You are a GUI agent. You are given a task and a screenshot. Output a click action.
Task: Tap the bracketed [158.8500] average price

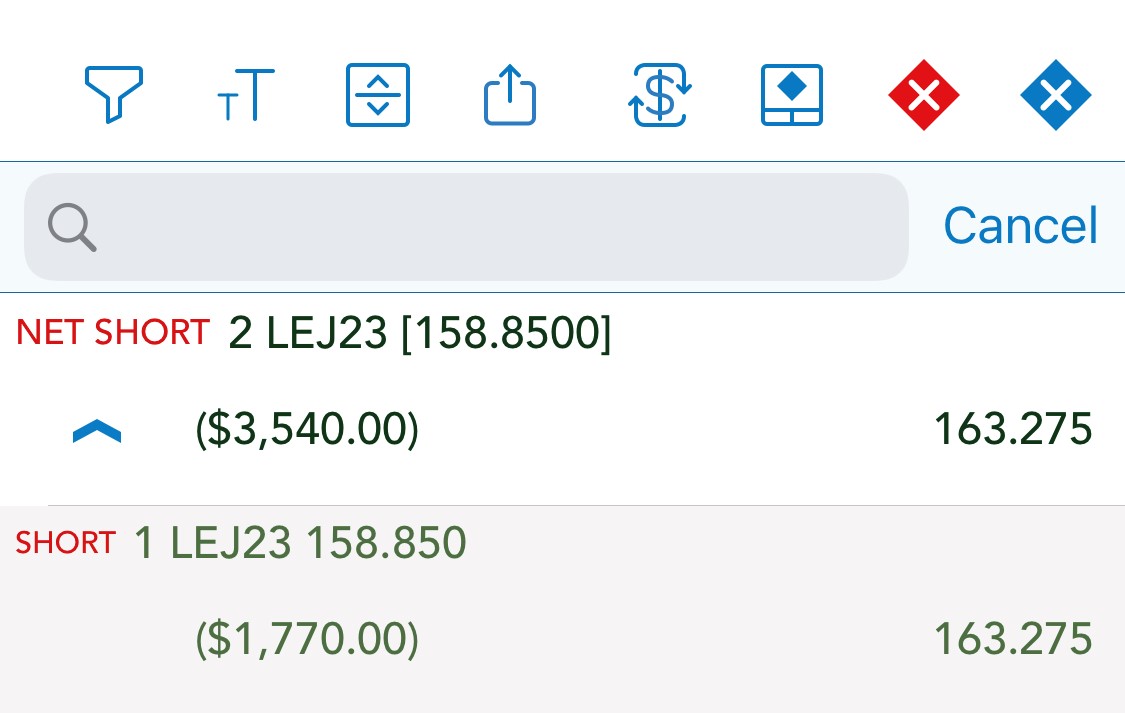point(507,333)
